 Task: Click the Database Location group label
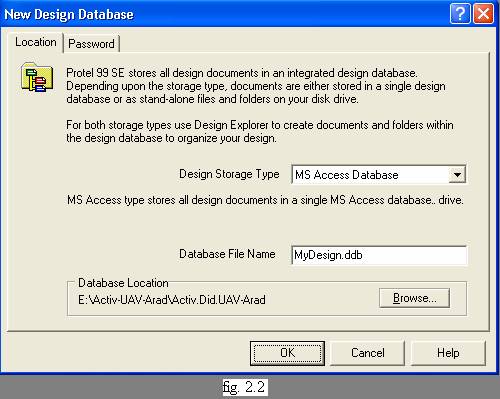coord(123,283)
